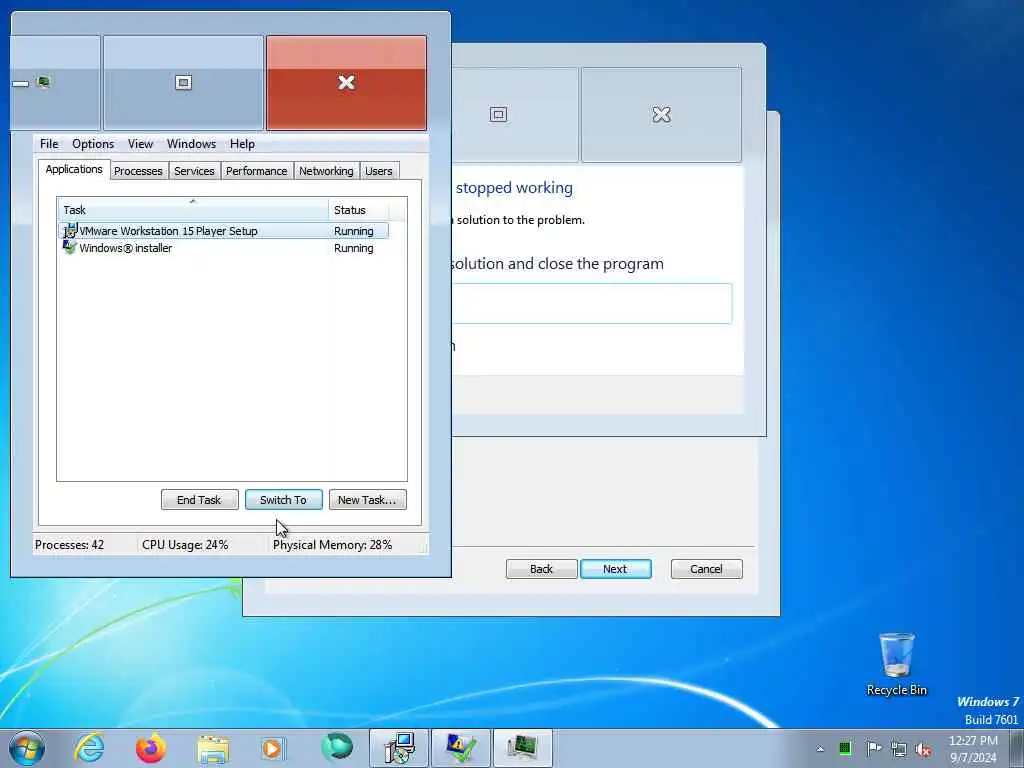The width and height of the screenshot is (1024, 768).
Task: Sort by the Task column header
Action: [193, 210]
